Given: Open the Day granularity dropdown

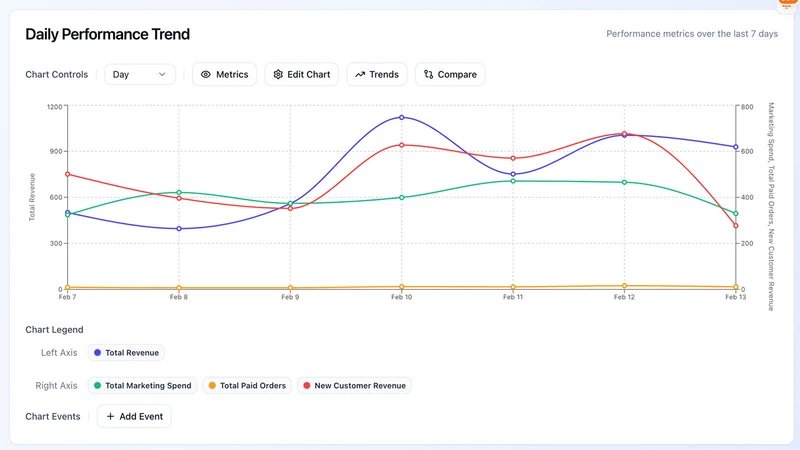Looking at the screenshot, I should [x=140, y=74].
